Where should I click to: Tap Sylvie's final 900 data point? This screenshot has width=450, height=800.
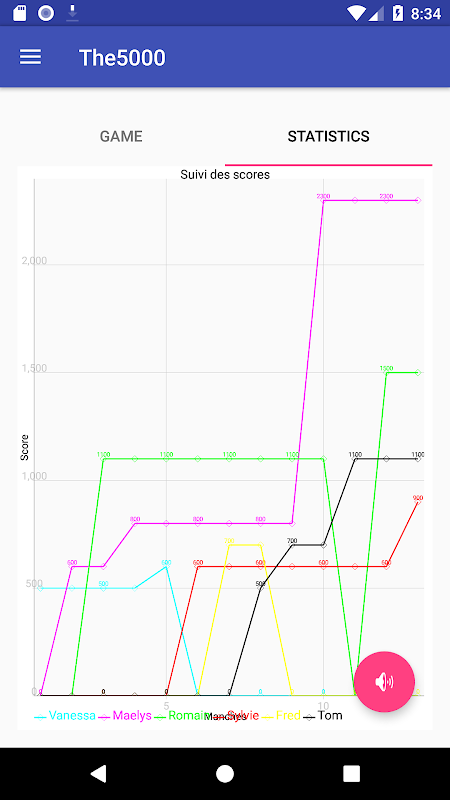(x=418, y=502)
